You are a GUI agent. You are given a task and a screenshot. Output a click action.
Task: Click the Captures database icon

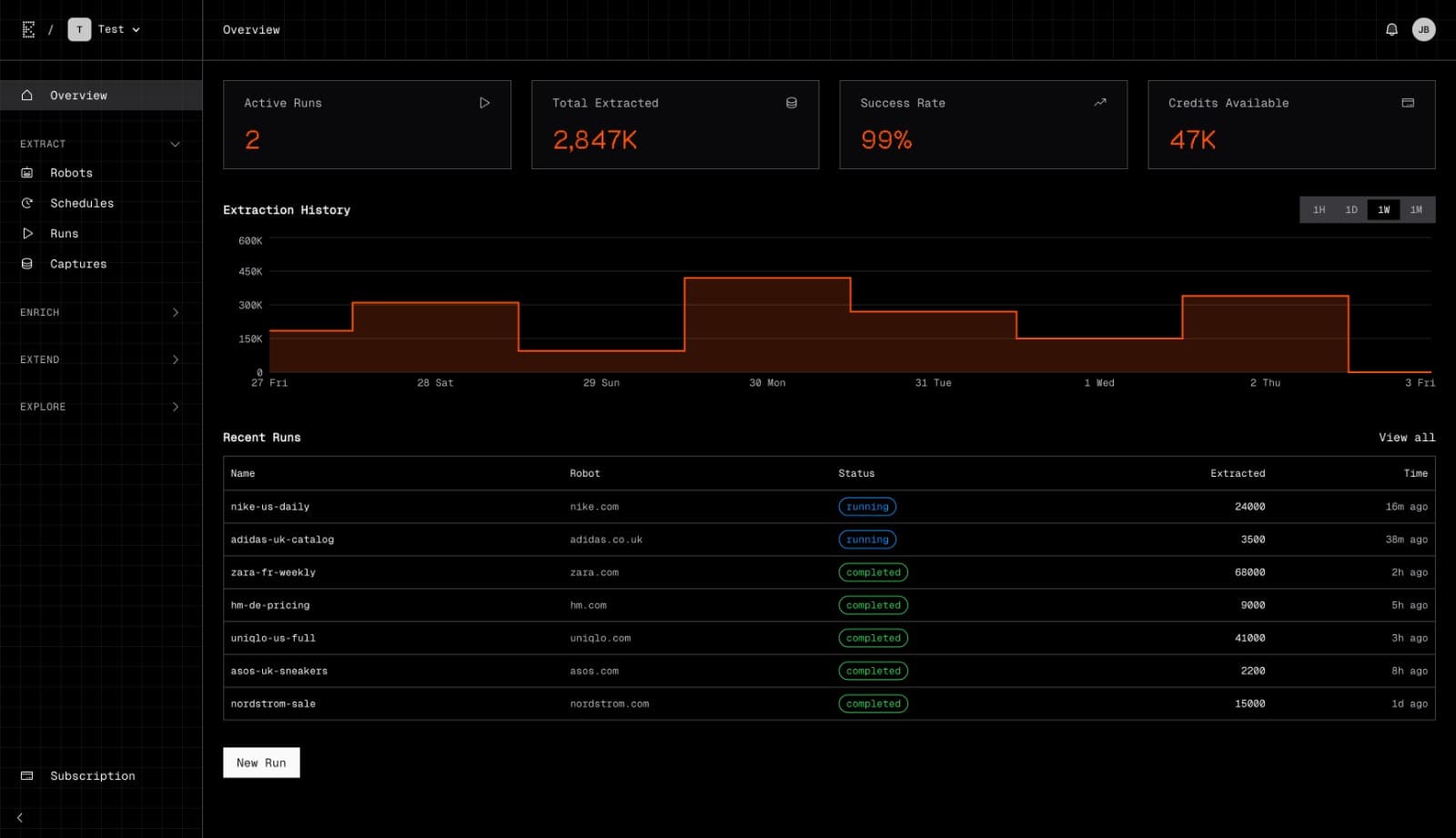(27, 264)
